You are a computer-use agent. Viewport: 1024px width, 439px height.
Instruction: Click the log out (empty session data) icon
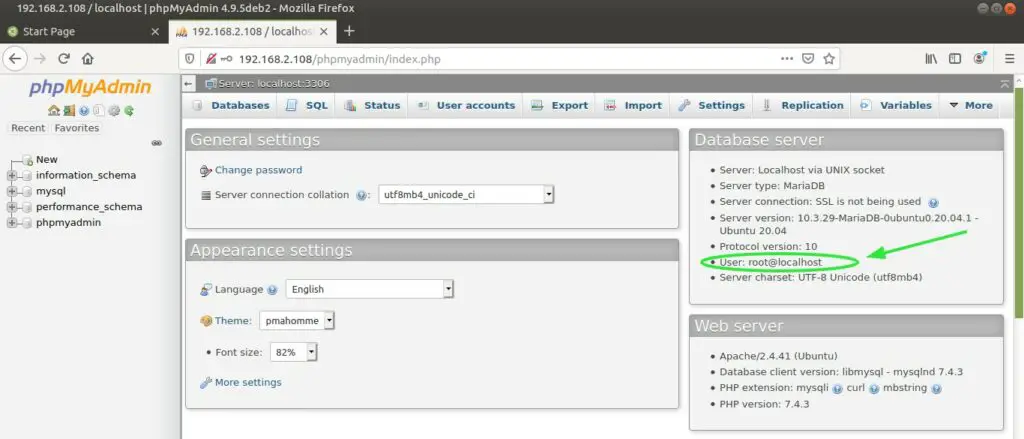pyautogui.click(x=68, y=110)
